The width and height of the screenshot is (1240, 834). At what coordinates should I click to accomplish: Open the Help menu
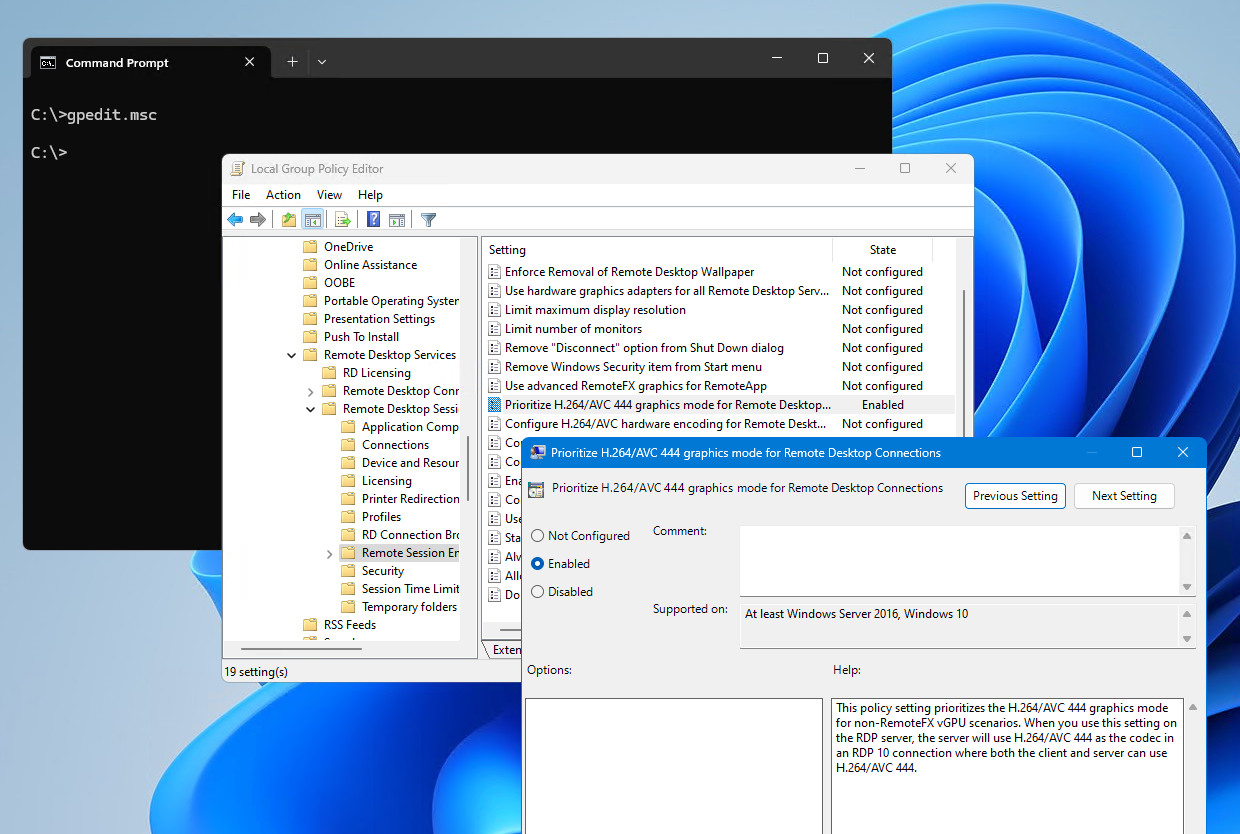click(x=370, y=195)
